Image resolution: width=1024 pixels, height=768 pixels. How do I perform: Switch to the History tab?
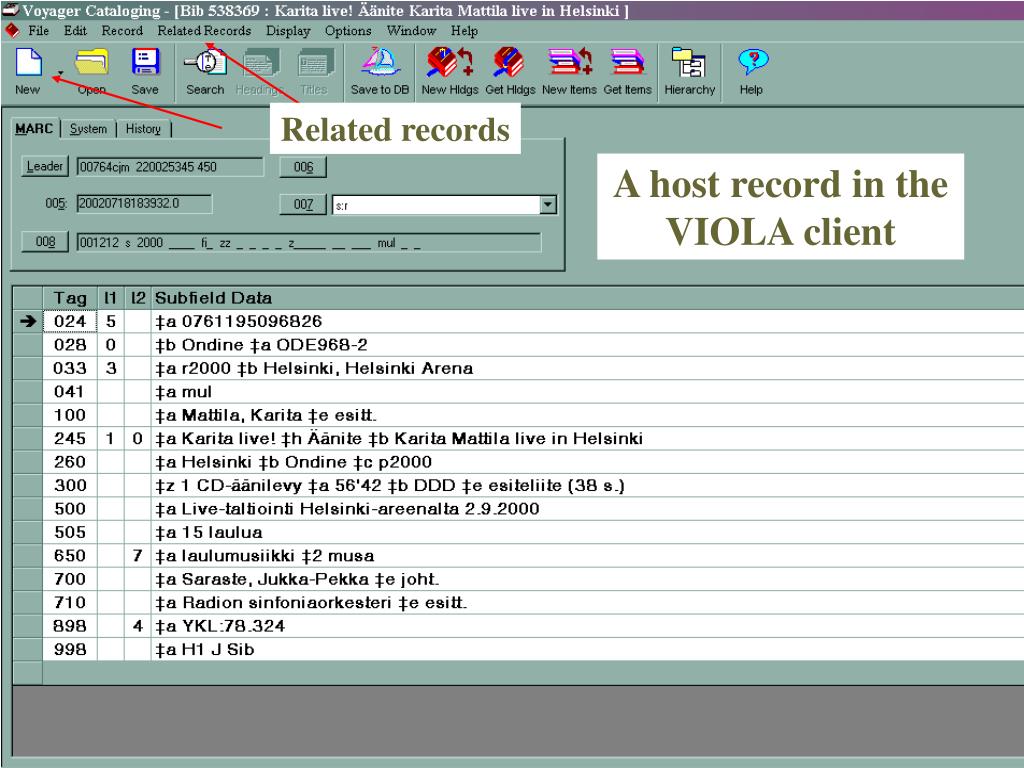[143, 129]
